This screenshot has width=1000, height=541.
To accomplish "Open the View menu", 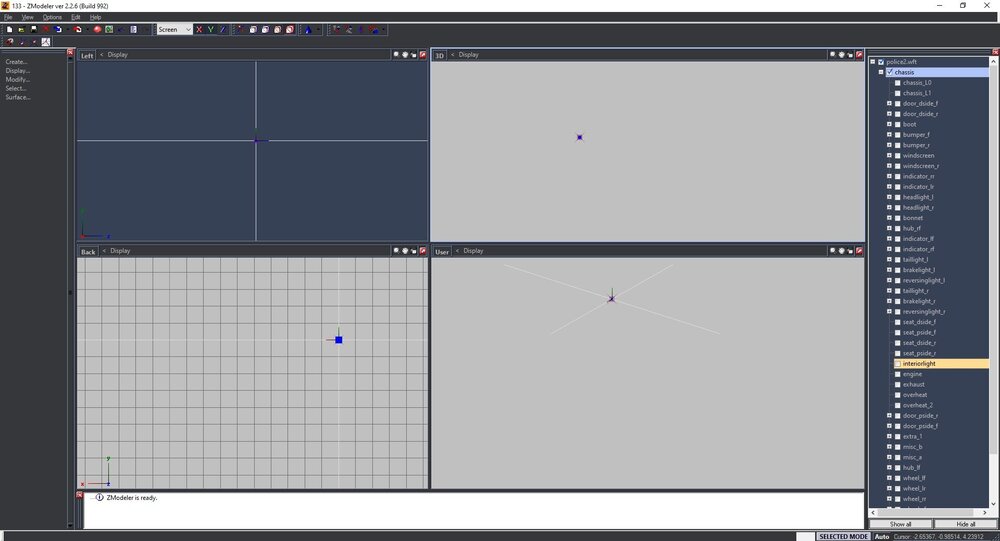I will click(x=27, y=17).
